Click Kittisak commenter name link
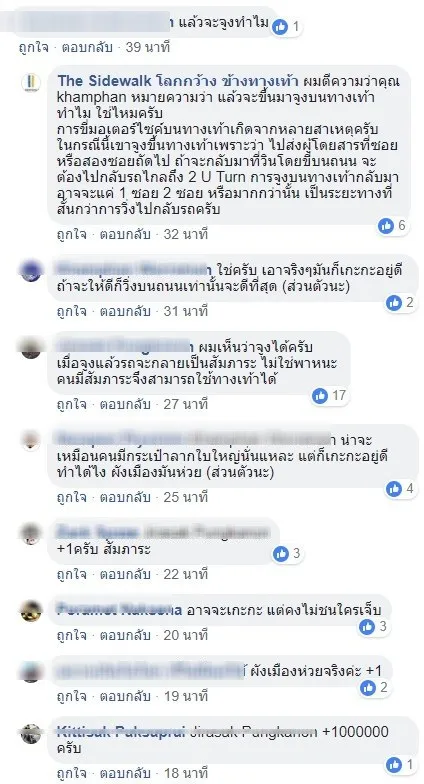The image size is (424, 784). coord(121,732)
